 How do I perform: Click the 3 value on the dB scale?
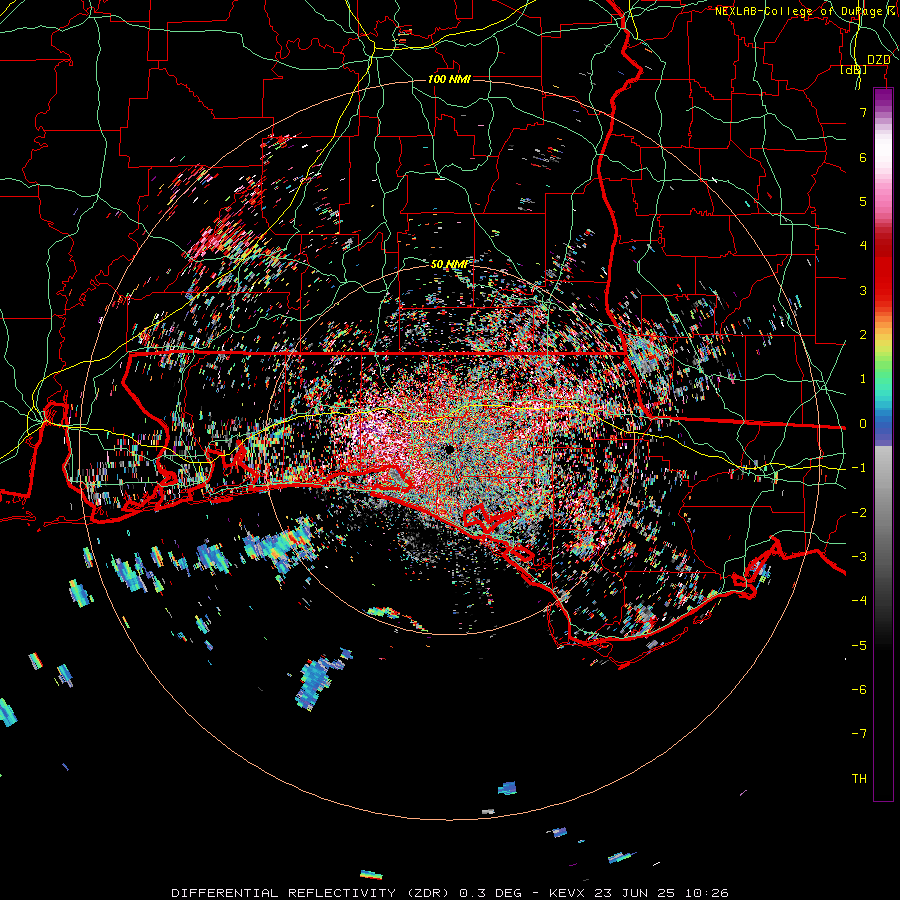(x=863, y=290)
